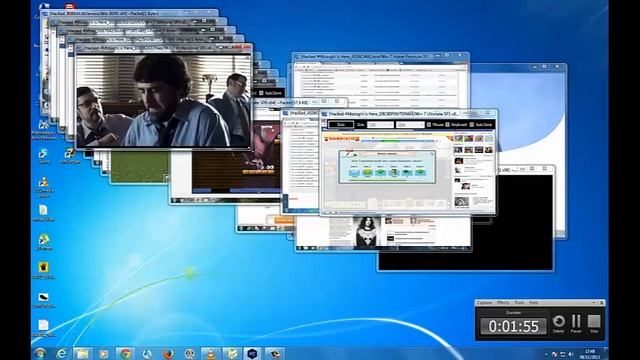Viewport: 640px width, 360px height.
Task: Open the Capture menu in the recorder
Action: 484,303
